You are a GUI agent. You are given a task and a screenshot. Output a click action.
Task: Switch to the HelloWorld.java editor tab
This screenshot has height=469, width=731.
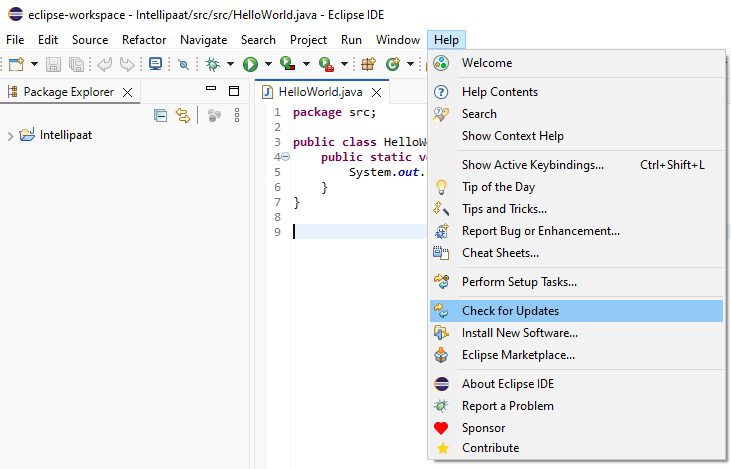[x=320, y=92]
